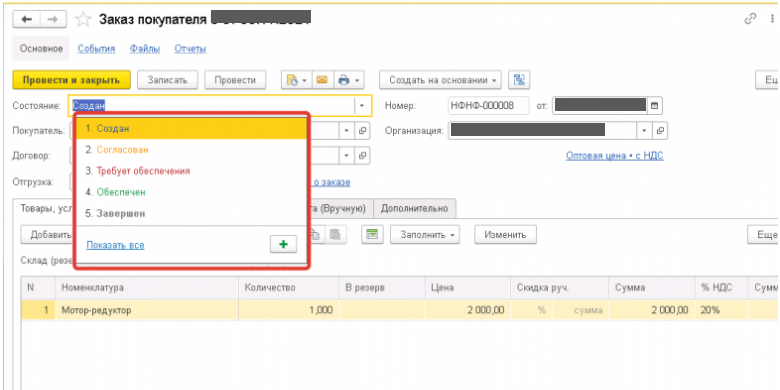
Task: Open the Организация record with its open icon
Action: coord(660,131)
